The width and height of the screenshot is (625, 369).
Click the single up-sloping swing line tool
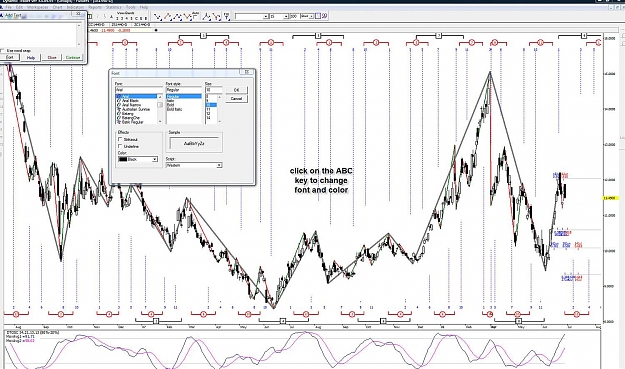coord(167,17)
